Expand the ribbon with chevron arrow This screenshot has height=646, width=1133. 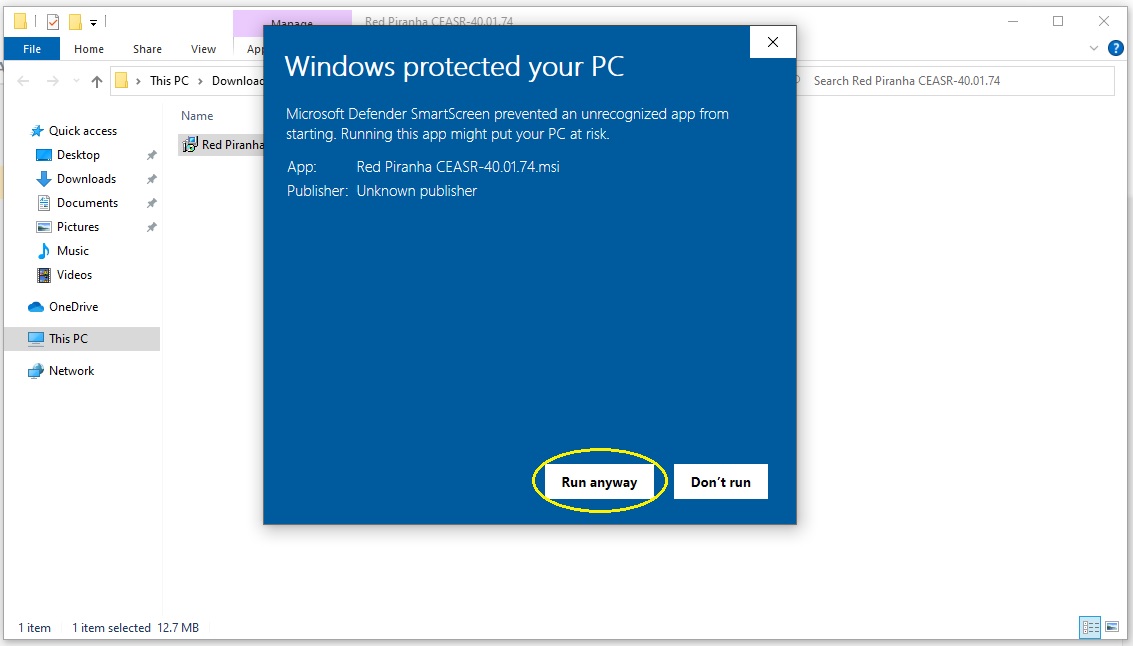[x=1093, y=48]
